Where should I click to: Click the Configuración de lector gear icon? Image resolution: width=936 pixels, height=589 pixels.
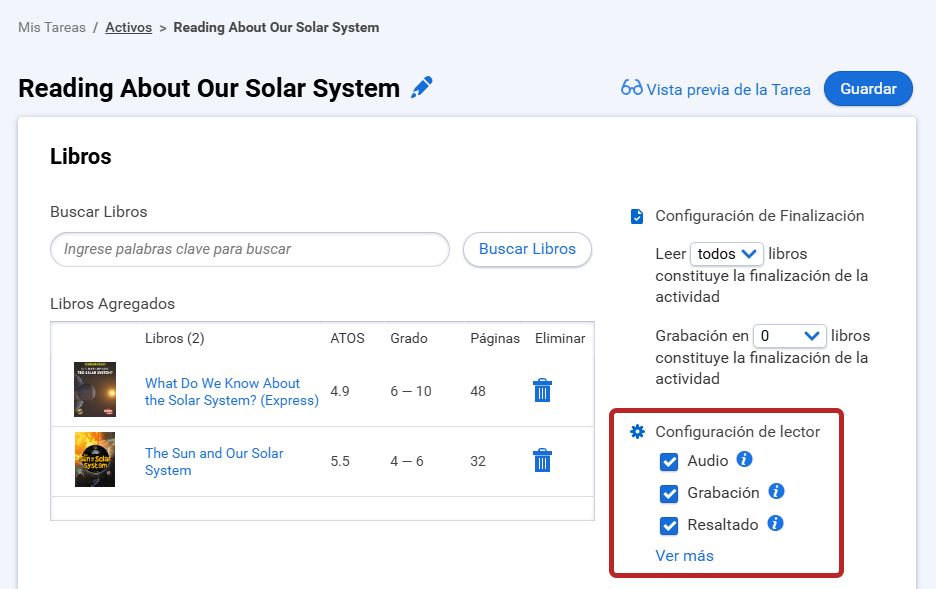(x=638, y=431)
